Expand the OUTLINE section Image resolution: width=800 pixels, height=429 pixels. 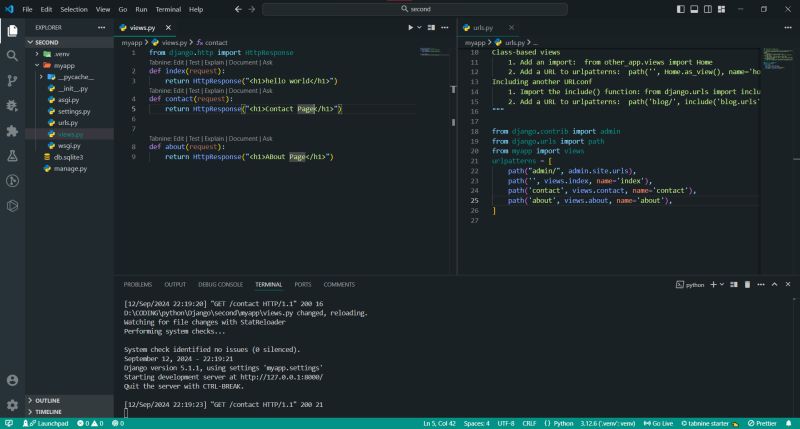pyautogui.click(x=69, y=400)
